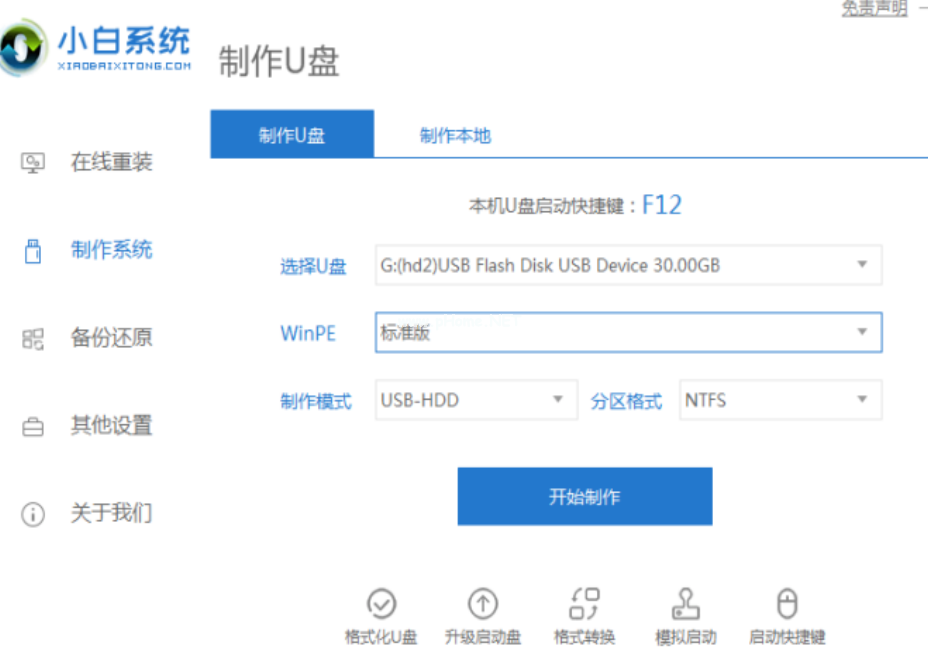Open the WinPE 标准版 version dropdown
This screenshot has width=928, height=659.
(862, 331)
